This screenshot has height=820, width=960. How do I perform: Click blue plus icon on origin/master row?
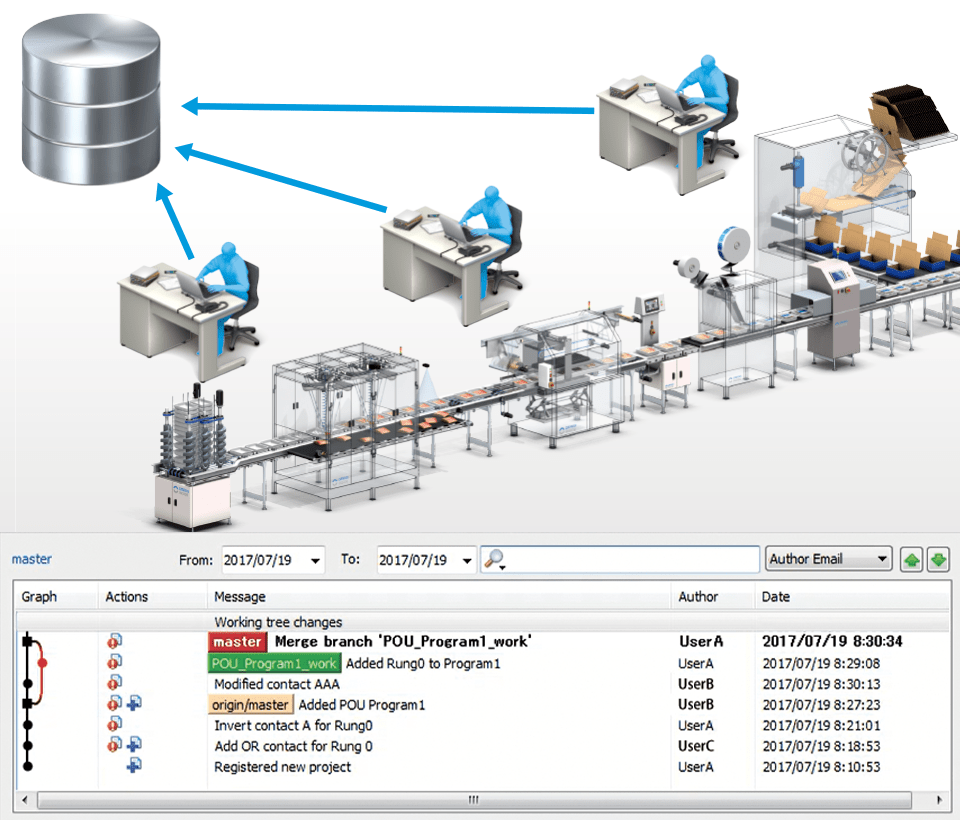click(x=134, y=704)
